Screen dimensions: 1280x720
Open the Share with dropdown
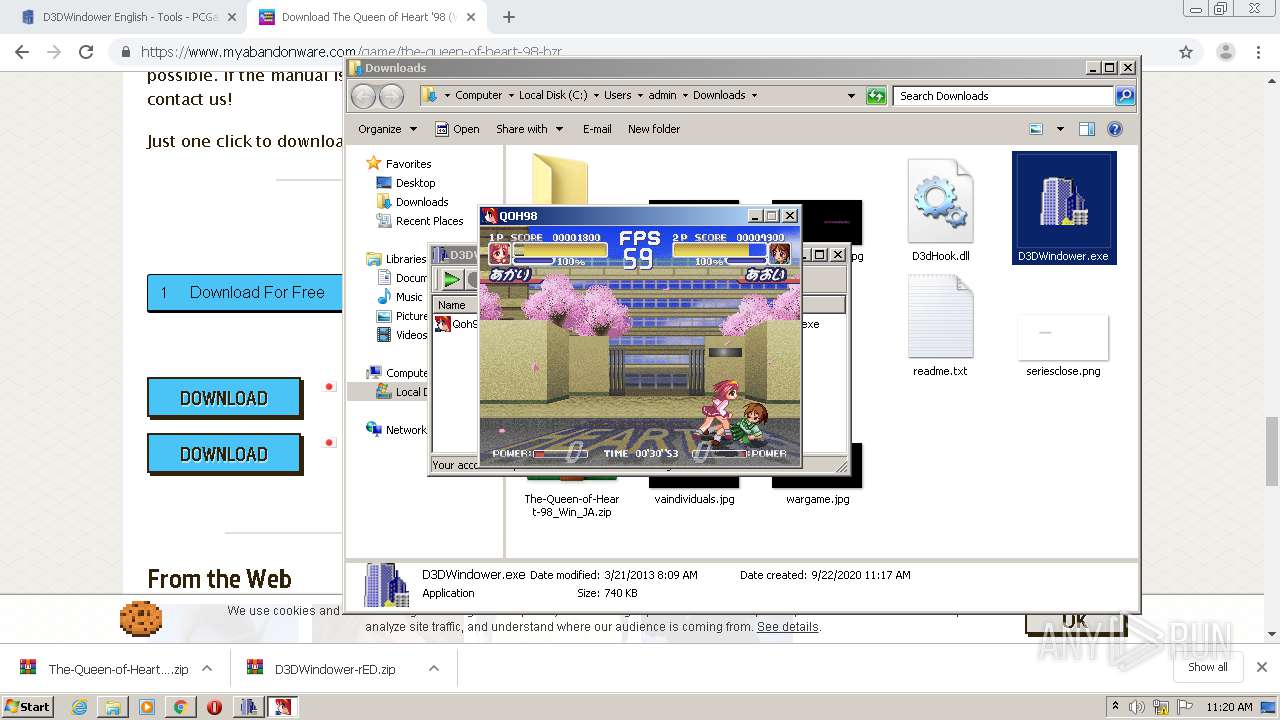point(530,129)
